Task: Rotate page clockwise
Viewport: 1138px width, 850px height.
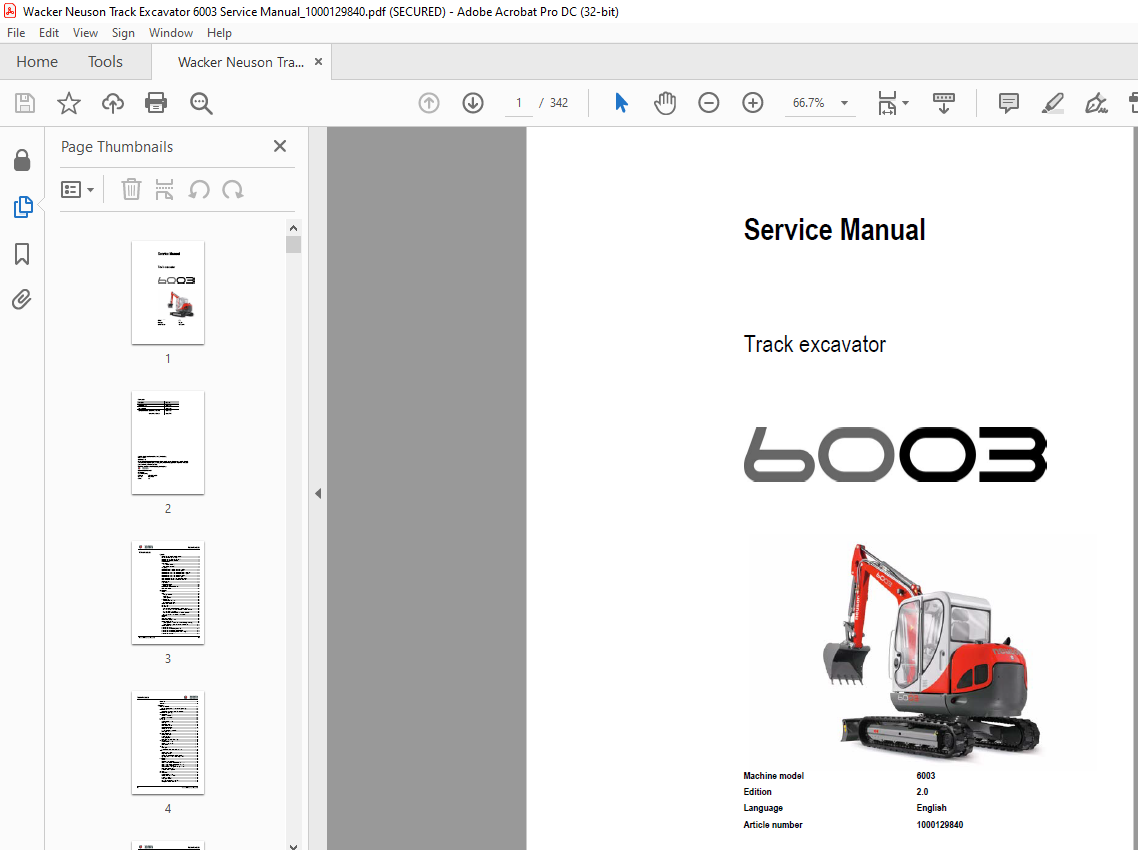Action: point(232,189)
